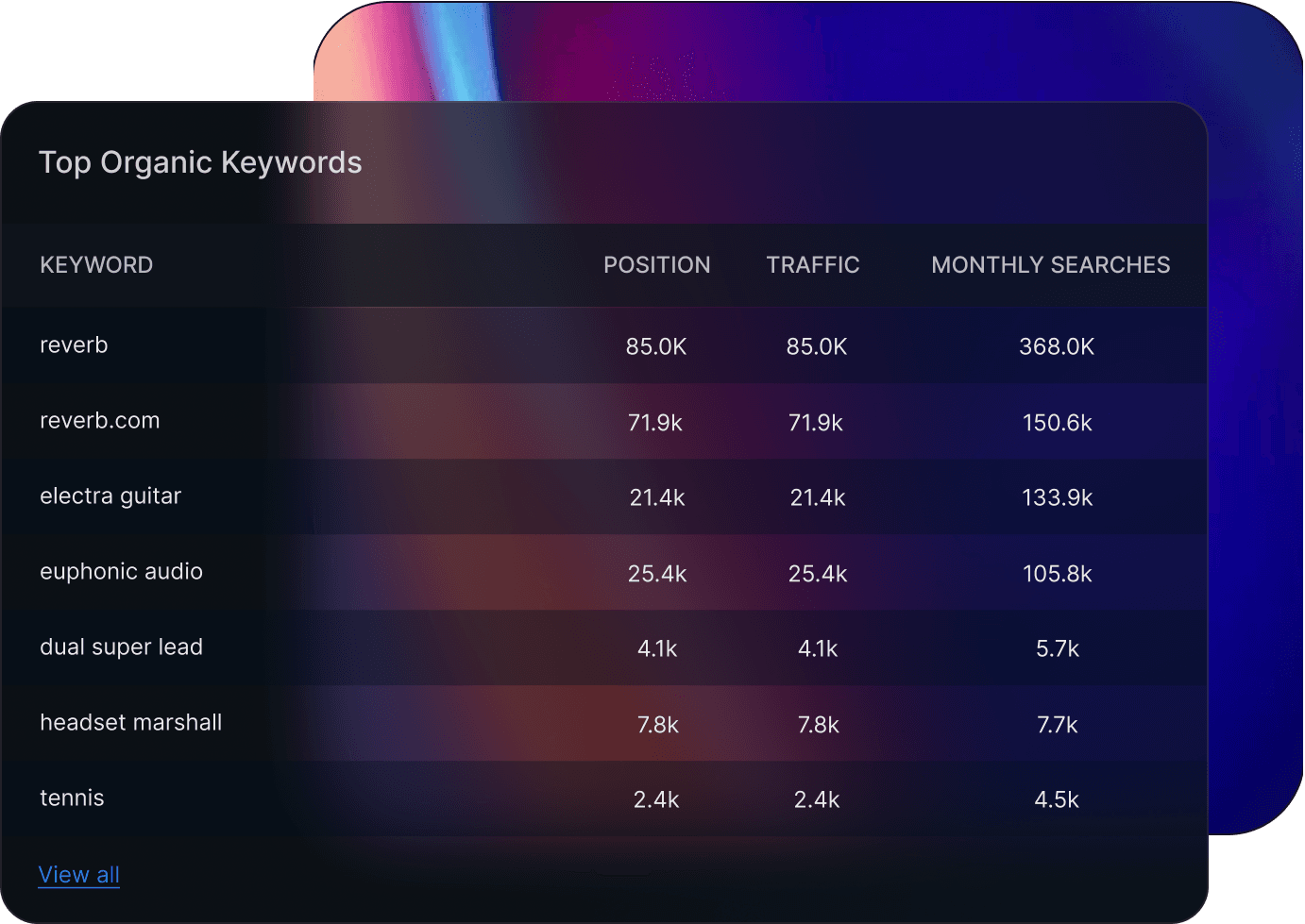Click the 5.7k monthly searches value for dual super lead
Image resolution: width=1305 pixels, height=924 pixels.
pyautogui.click(x=1059, y=648)
